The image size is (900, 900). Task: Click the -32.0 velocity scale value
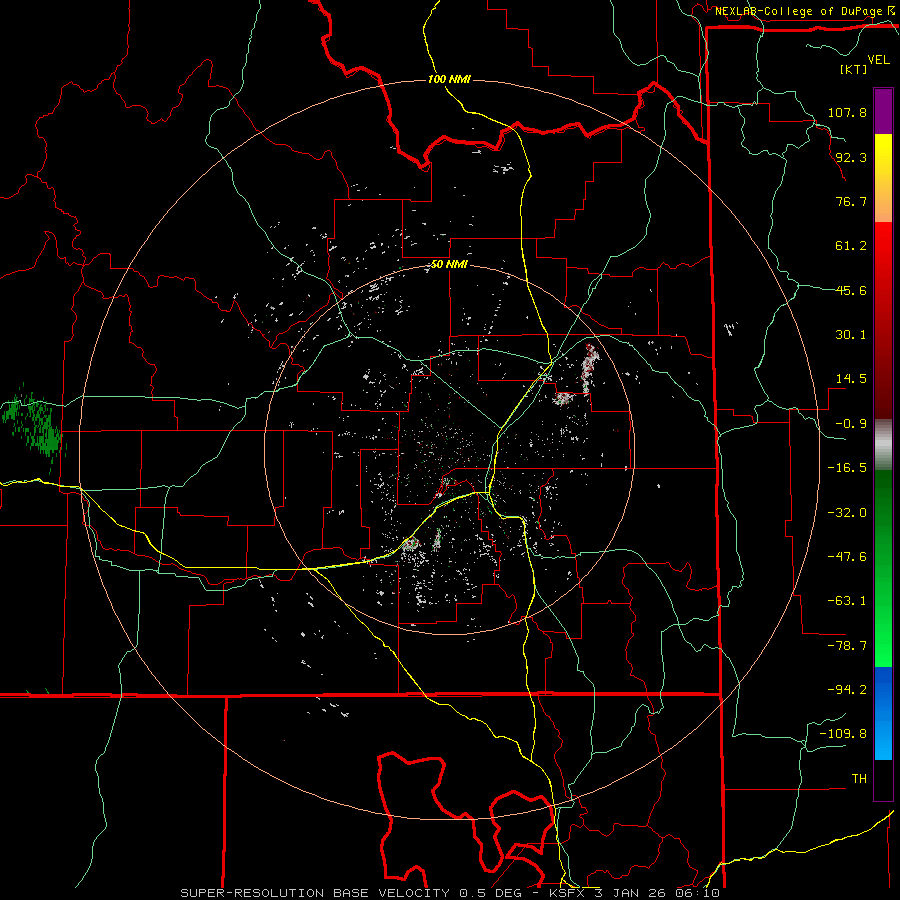tap(847, 513)
